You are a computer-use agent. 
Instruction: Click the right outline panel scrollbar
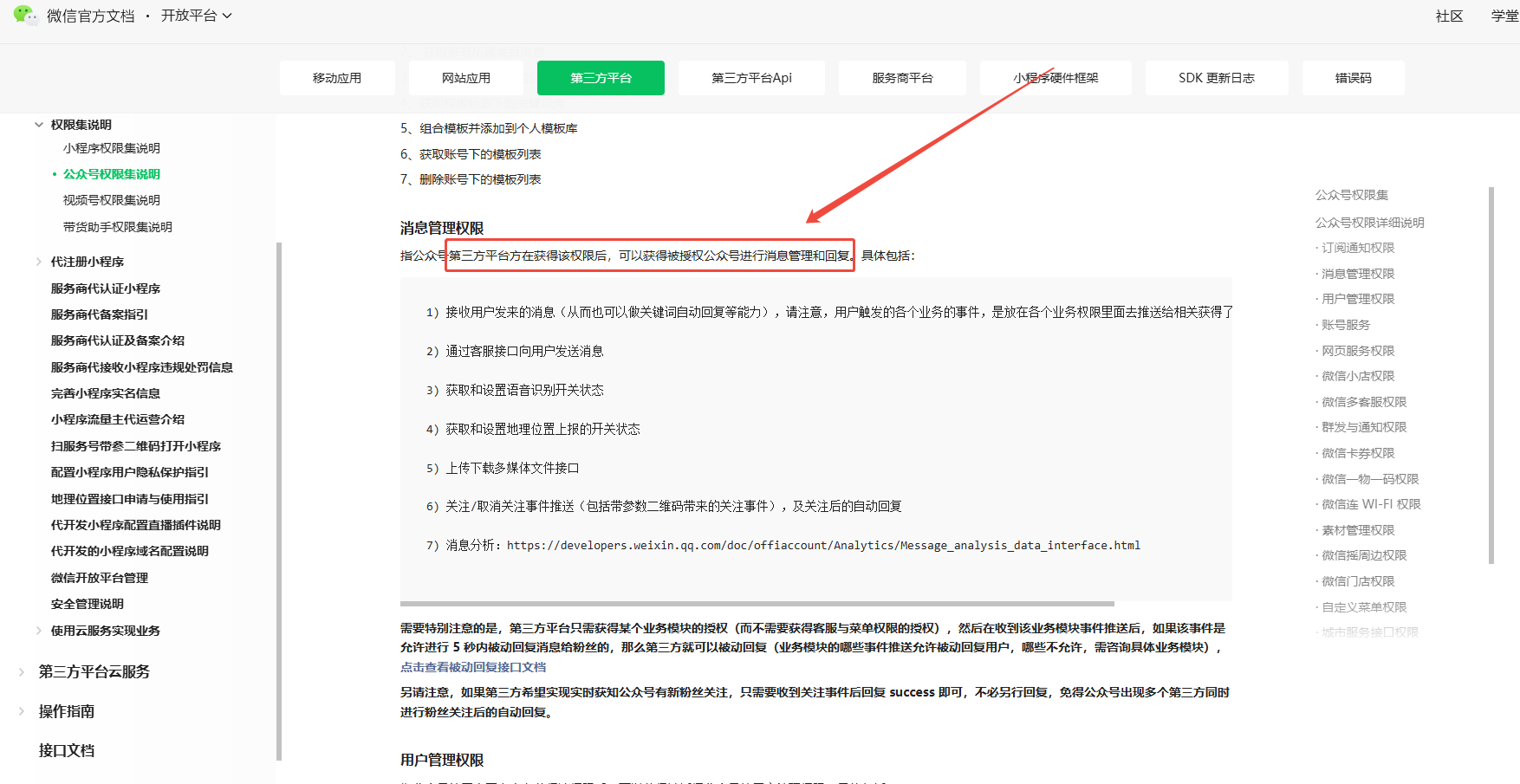[1491, 375]
